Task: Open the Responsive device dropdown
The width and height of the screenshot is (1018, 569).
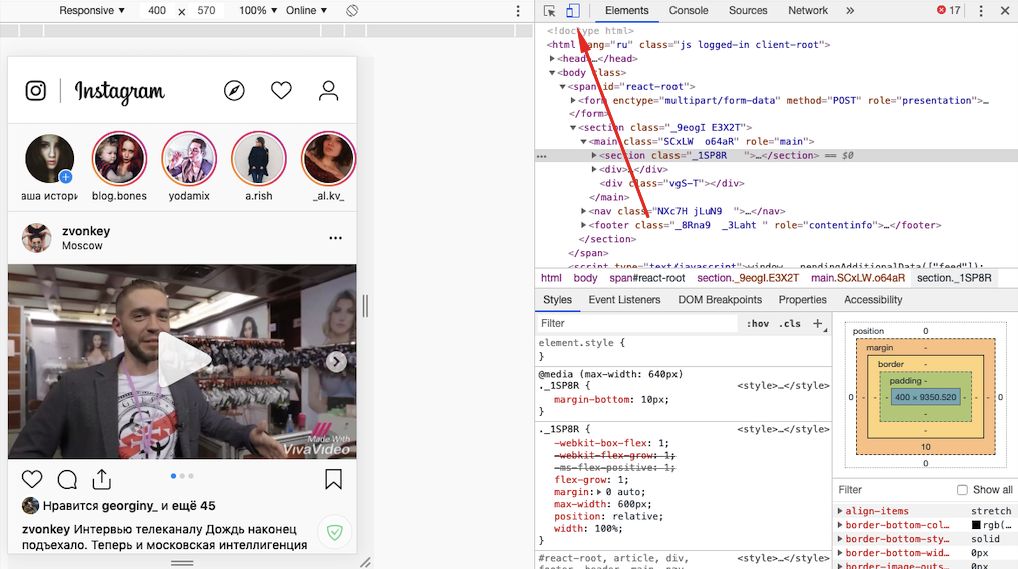Action: (92, 10)
